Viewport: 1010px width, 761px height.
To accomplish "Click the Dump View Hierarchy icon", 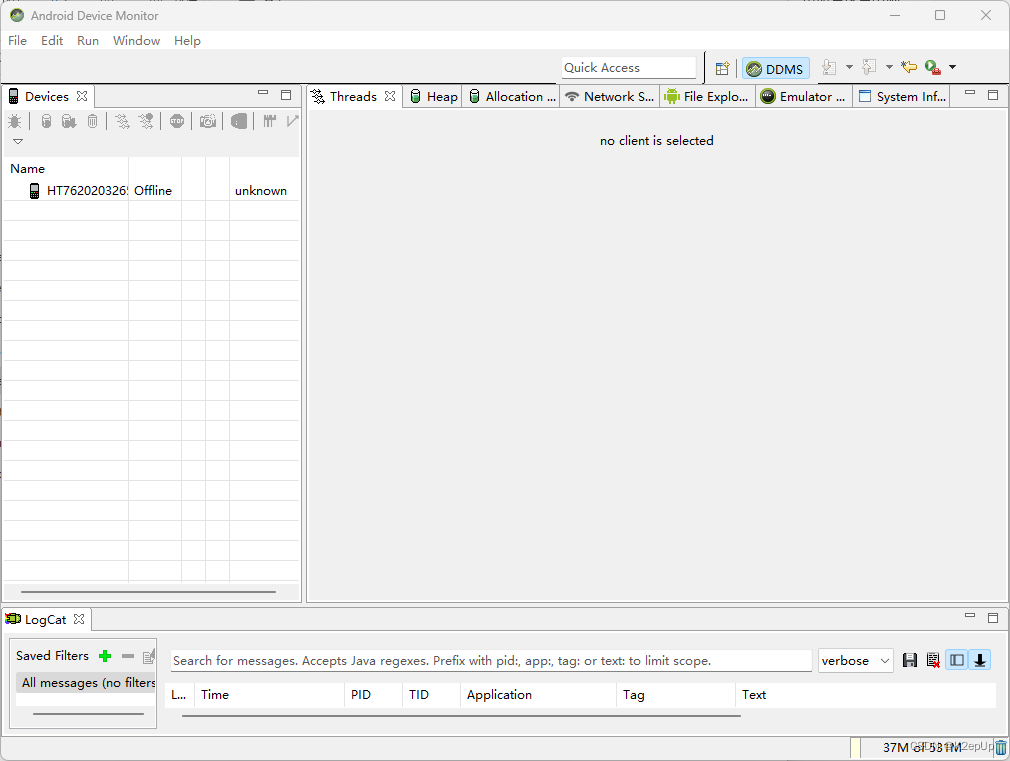I will pos(239,121).
